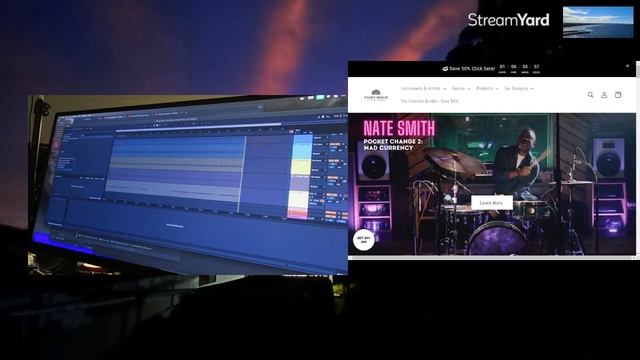640x360 pixels.
Task: Select the seascape thumbnail beside StreamYard logo
Action: click(598, 22)
